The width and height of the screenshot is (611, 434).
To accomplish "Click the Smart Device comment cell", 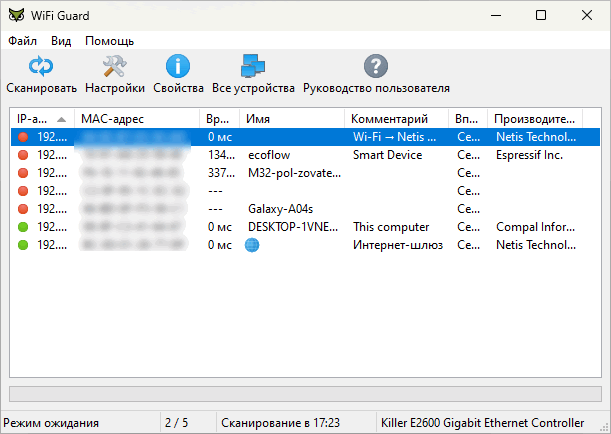I will coord(388,155).
